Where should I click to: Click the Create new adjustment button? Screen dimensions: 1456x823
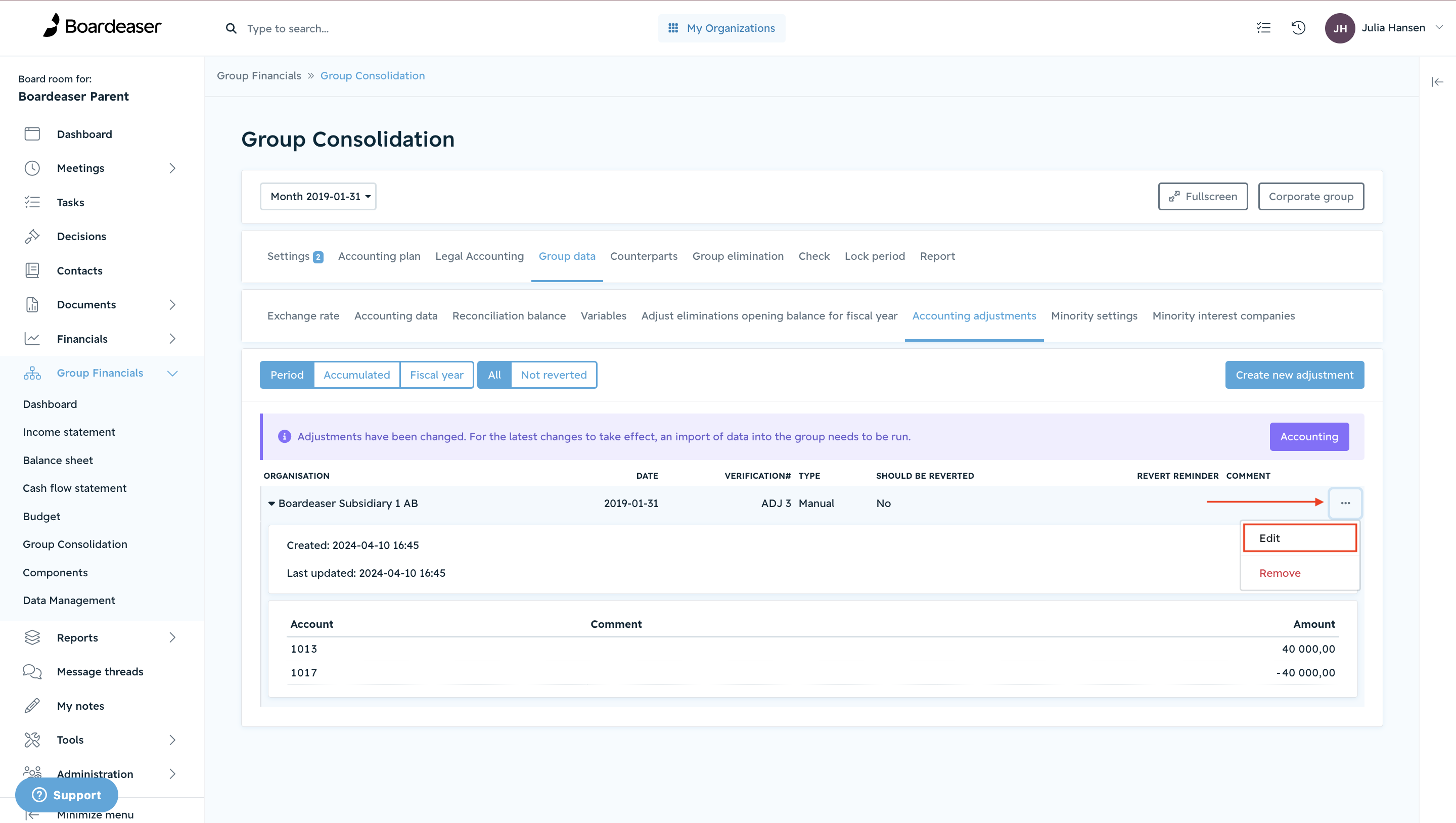click(x=1294, y=375)
